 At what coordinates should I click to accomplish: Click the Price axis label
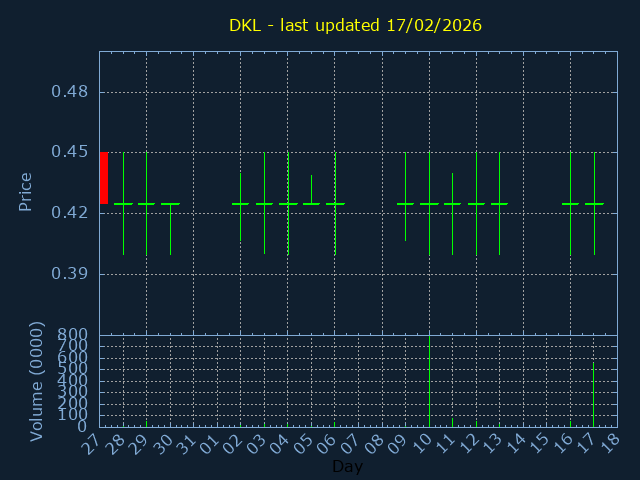pos(26,191)
